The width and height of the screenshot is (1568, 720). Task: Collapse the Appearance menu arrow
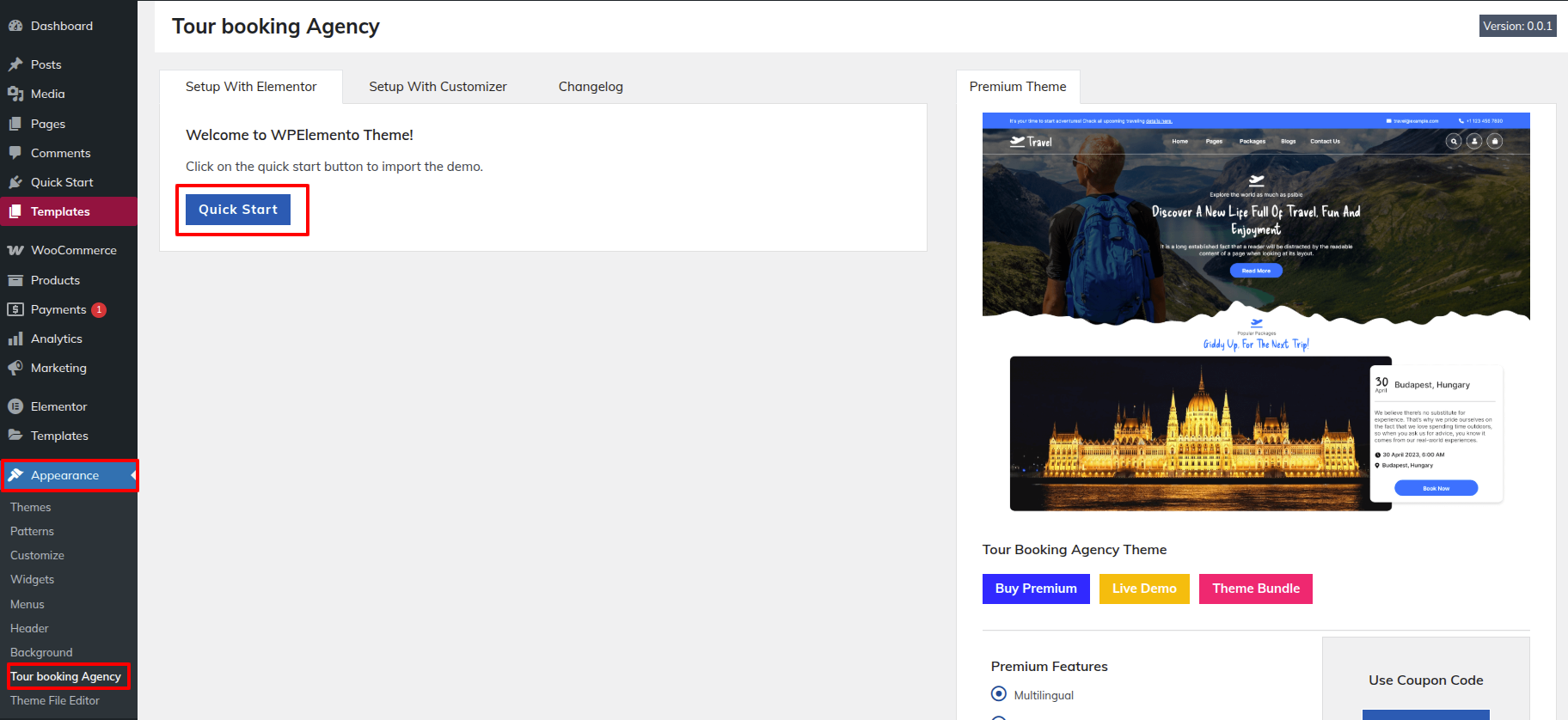[133, 475]
